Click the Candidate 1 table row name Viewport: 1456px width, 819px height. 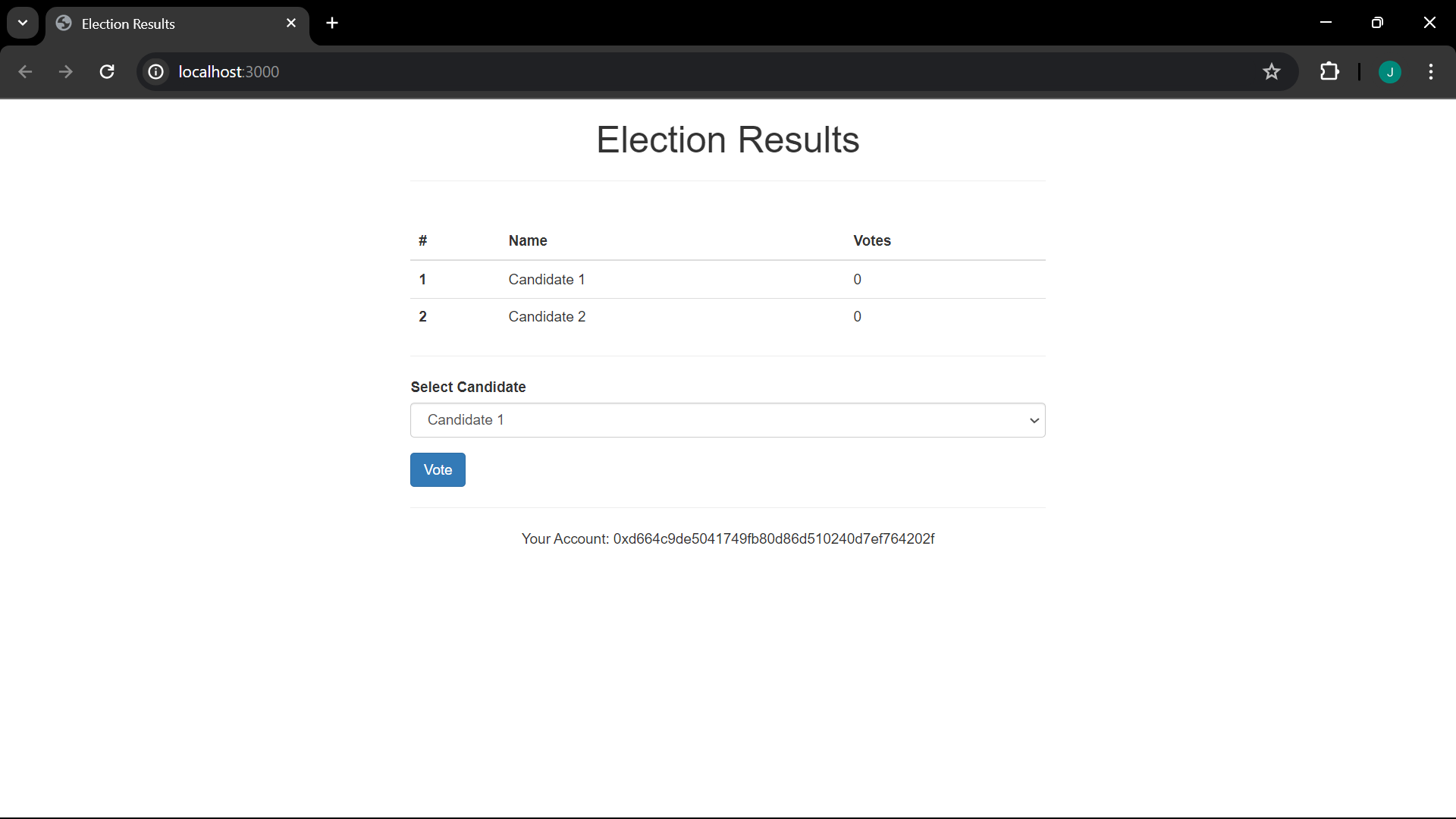[x=546, y=279]
